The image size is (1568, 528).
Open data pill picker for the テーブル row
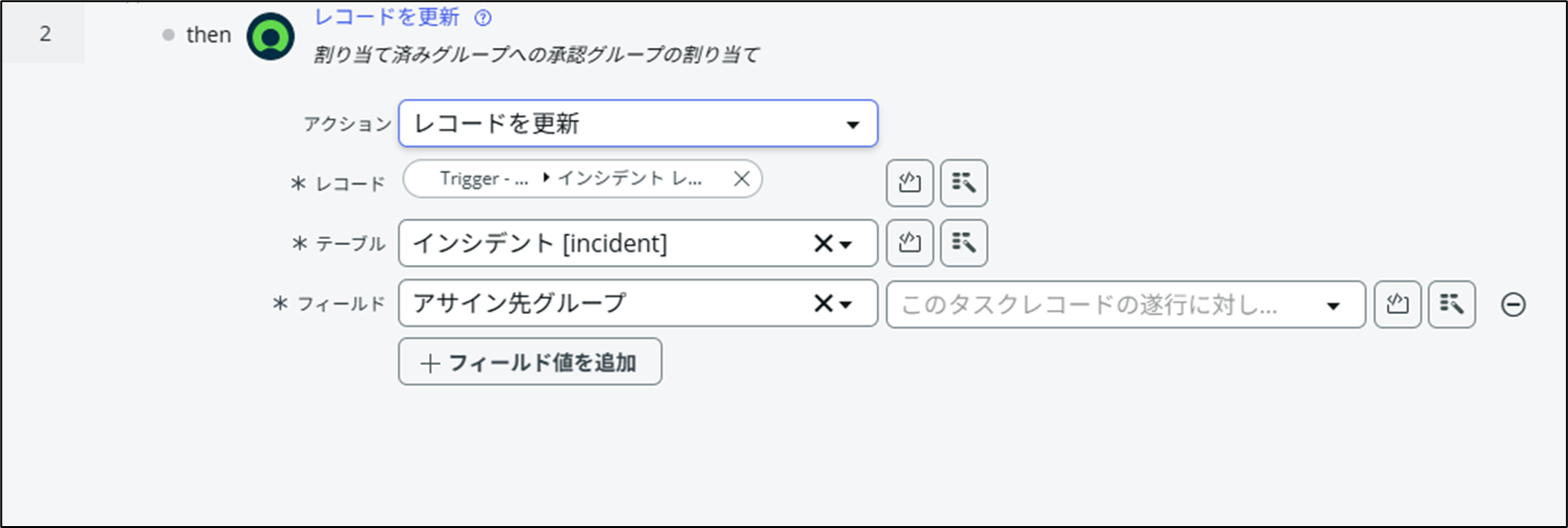pos(963,243)
